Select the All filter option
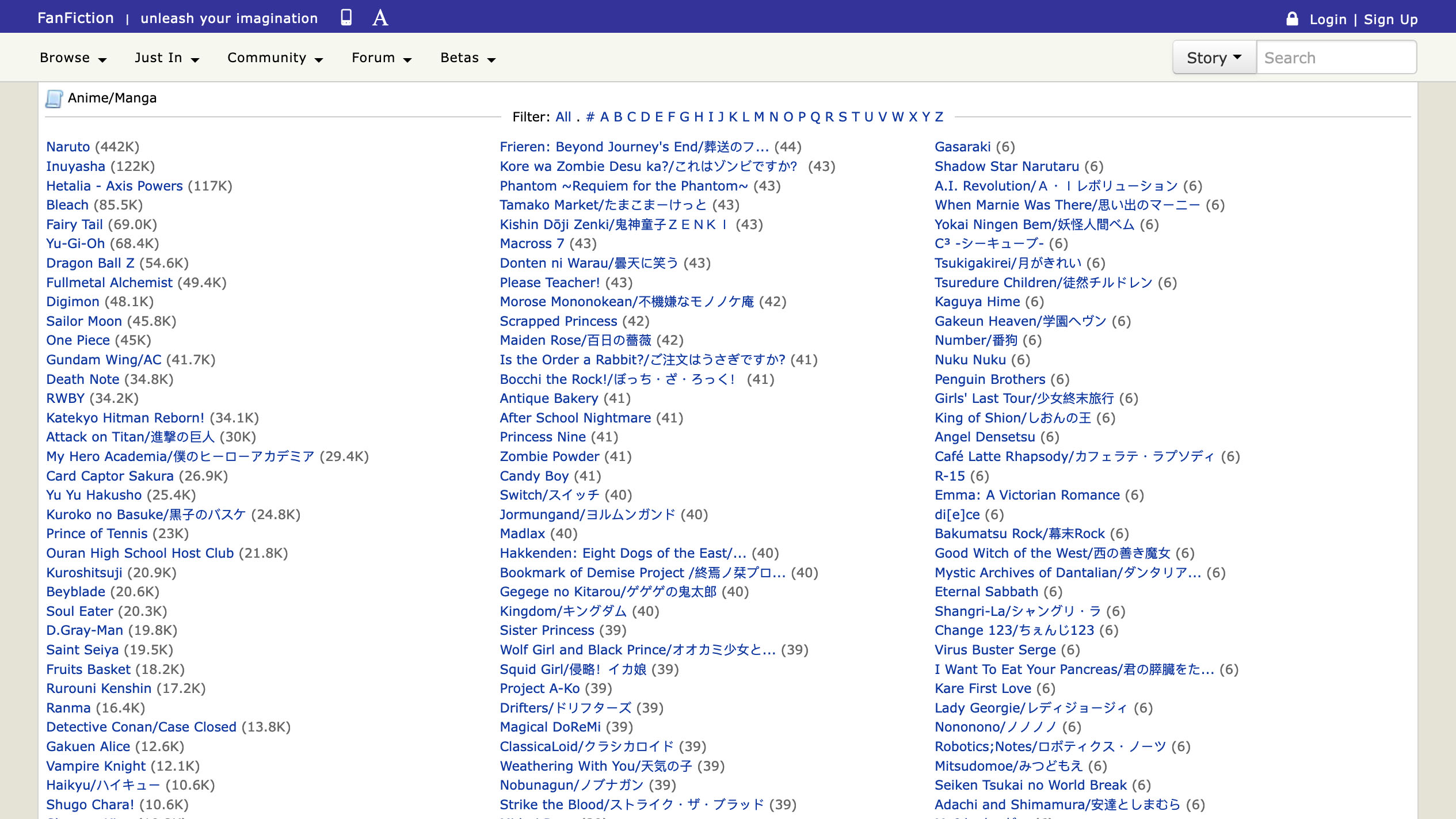 (563, 117)
